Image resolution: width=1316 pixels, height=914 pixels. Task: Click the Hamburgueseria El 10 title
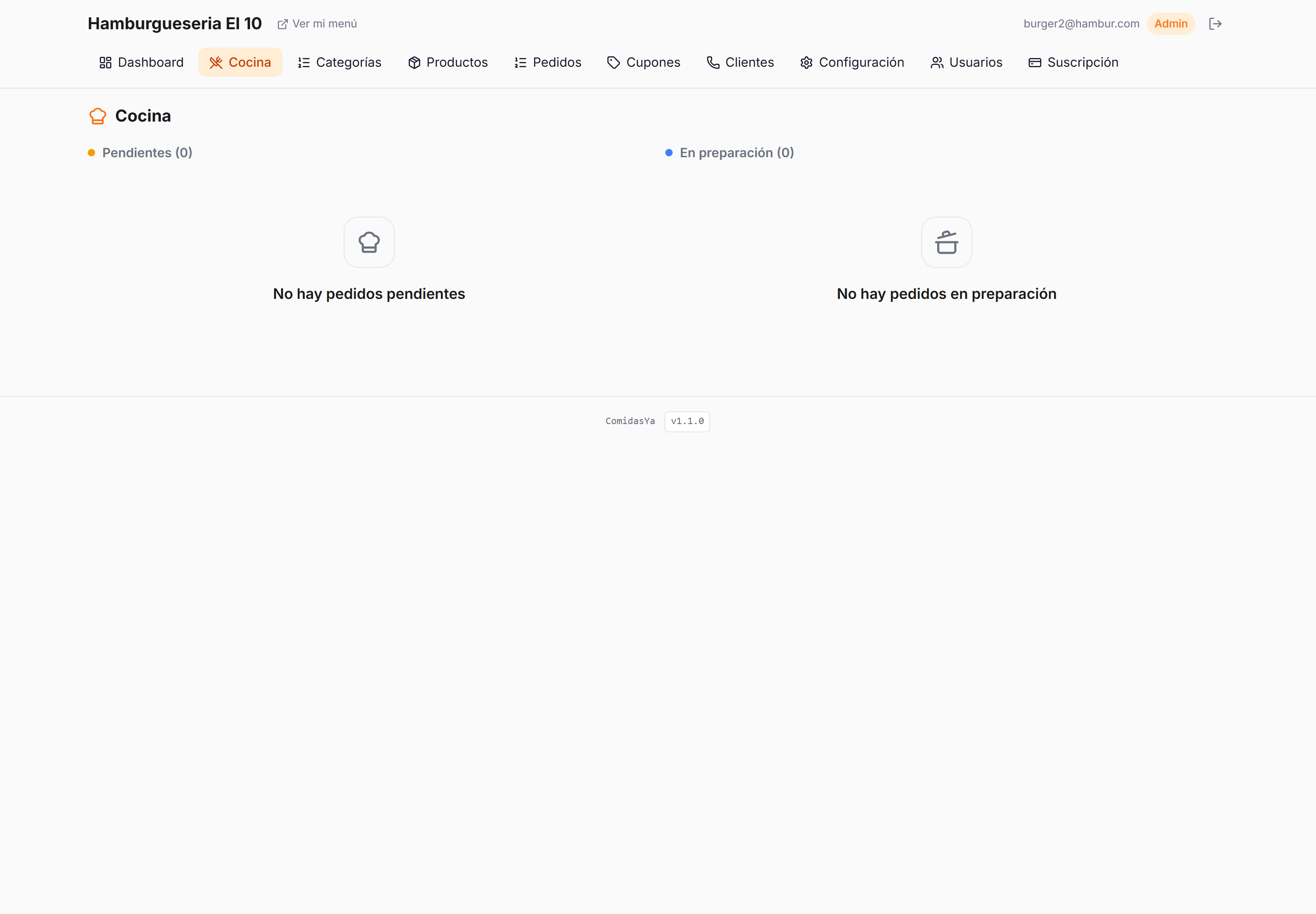click(175, 23)
